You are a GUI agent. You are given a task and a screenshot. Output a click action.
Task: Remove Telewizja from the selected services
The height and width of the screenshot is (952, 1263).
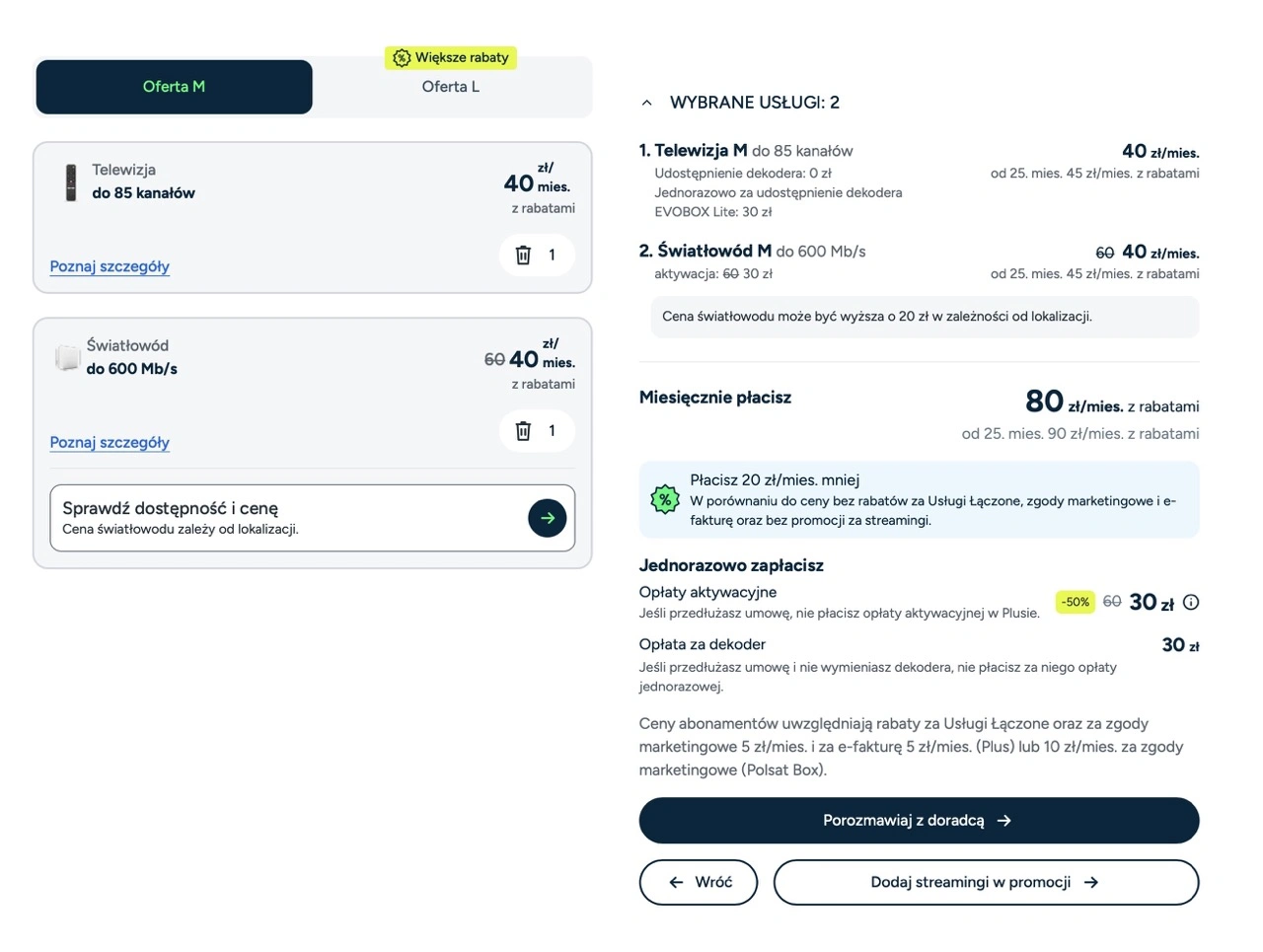click(523, 256)
